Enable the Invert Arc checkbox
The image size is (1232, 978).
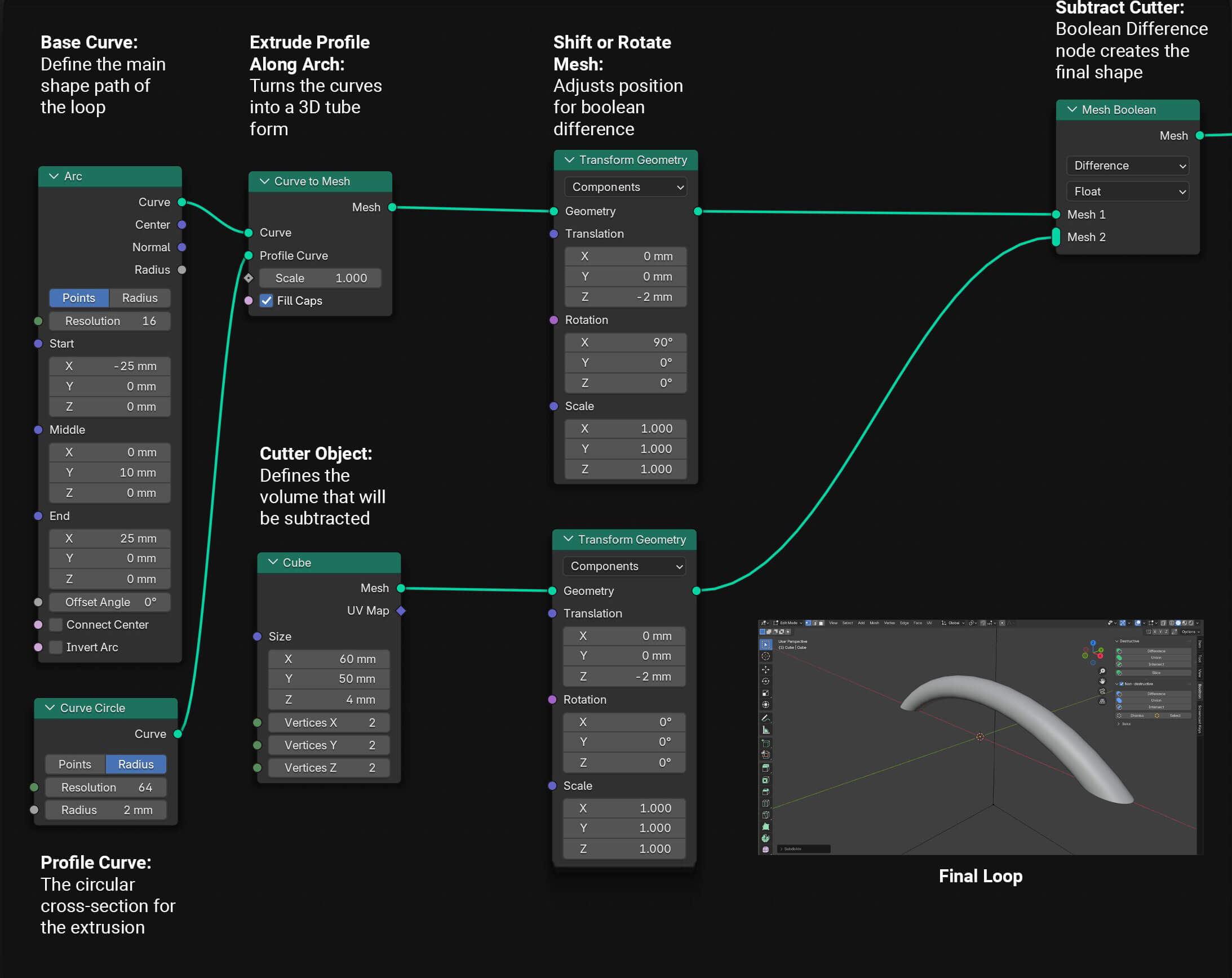pyautogui.click(x=56, y=647)
